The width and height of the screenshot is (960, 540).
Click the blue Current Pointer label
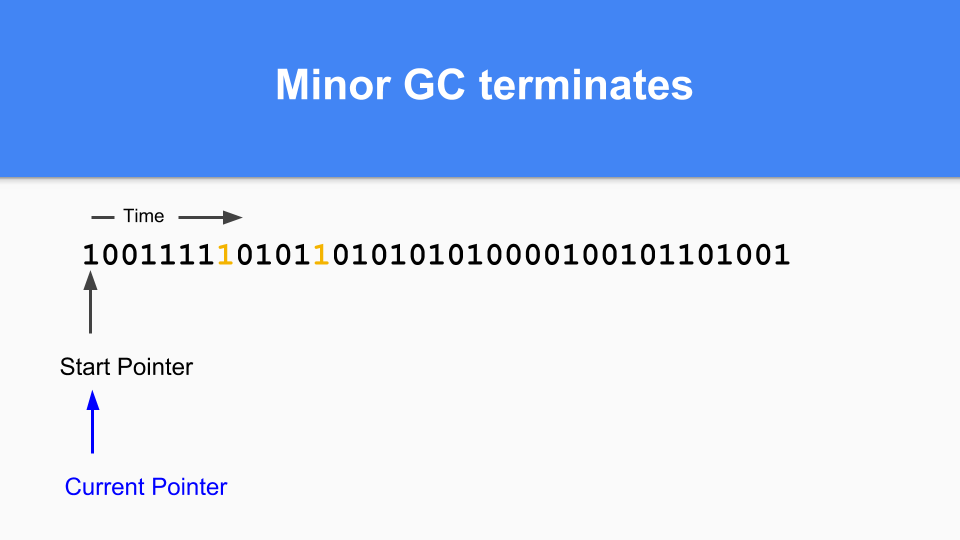[x=146, y=487]
